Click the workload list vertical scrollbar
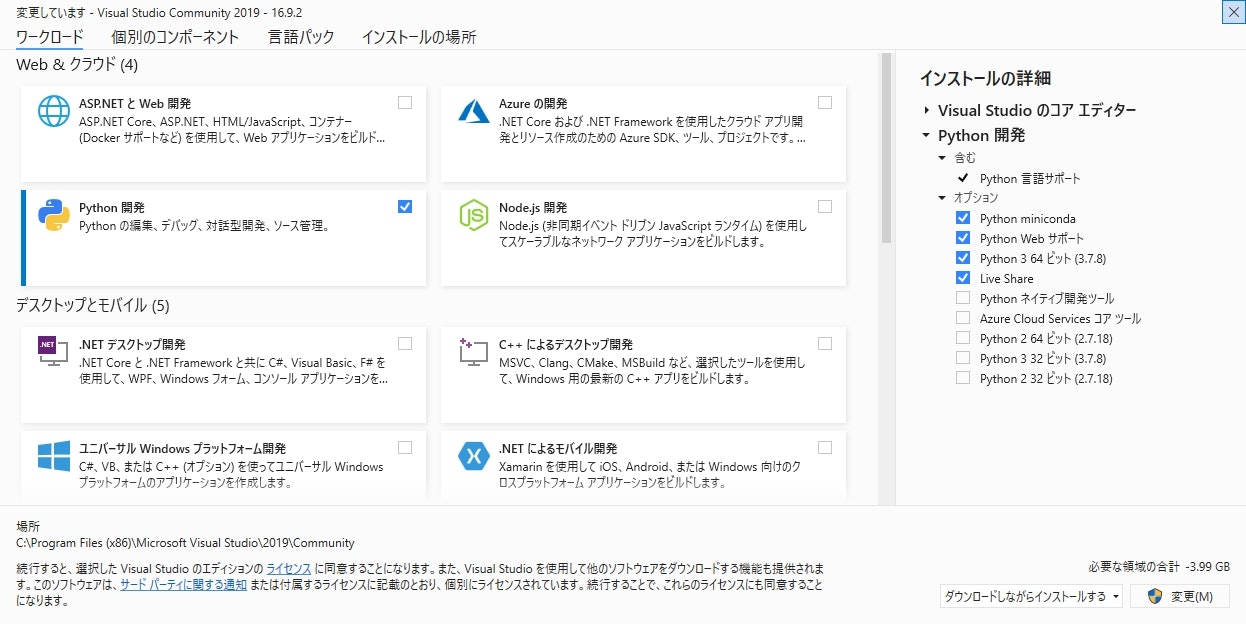1246x624 pixels. (885, 150)
